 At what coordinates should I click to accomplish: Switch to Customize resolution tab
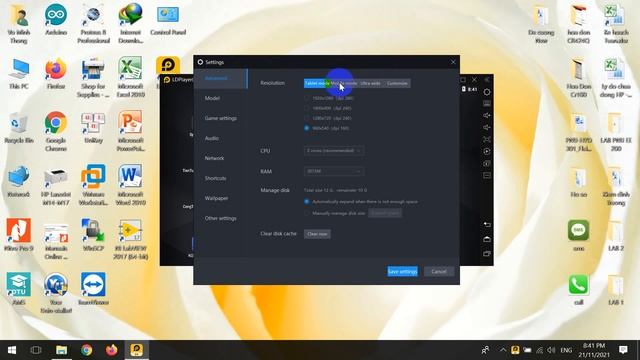tap(397, 83)
